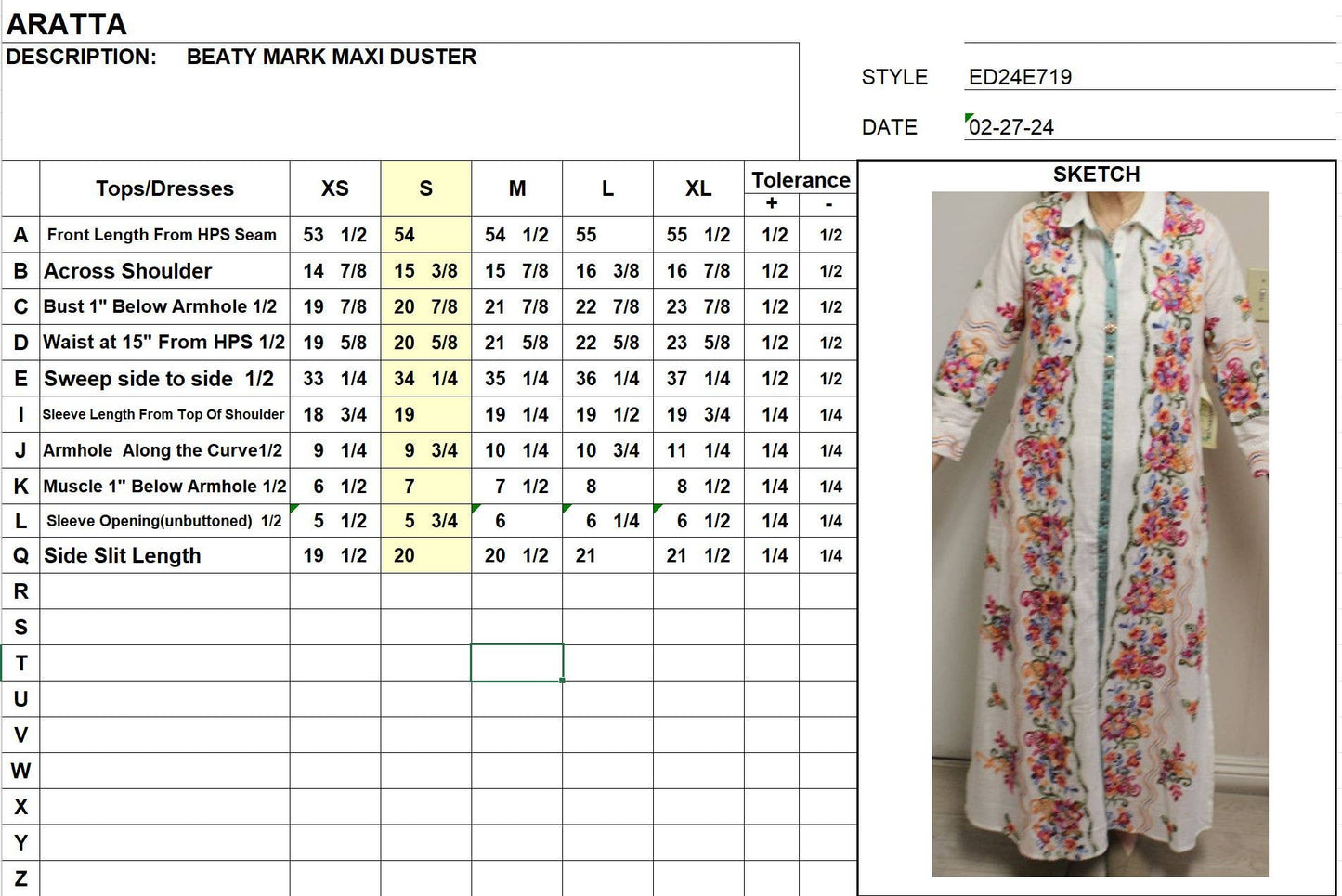Click the Tolerance plus column header
This screenshot has height=896, width=1342.
(x=772, y=204)
